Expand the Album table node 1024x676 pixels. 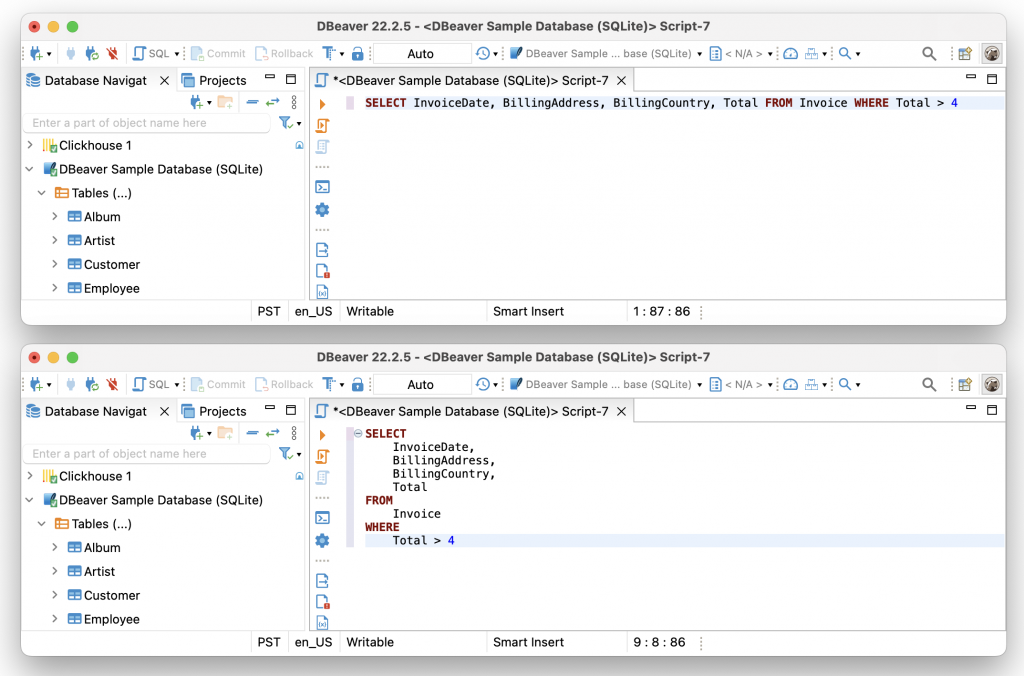pos(57,216)
